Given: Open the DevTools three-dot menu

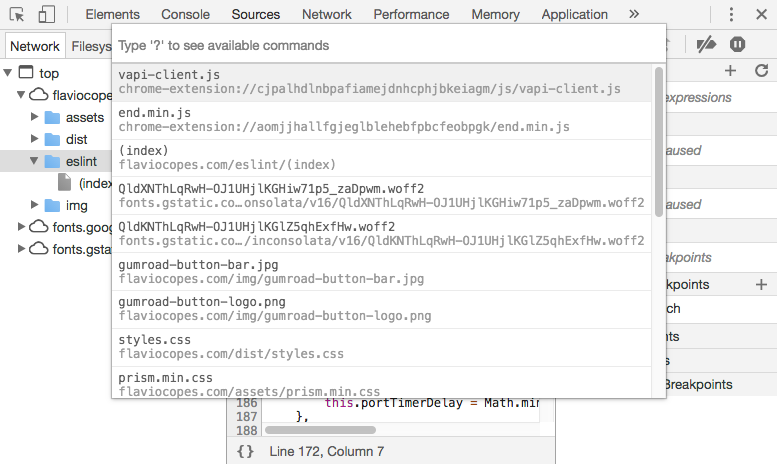Looking at the screenshot, I should pos(731,14).
